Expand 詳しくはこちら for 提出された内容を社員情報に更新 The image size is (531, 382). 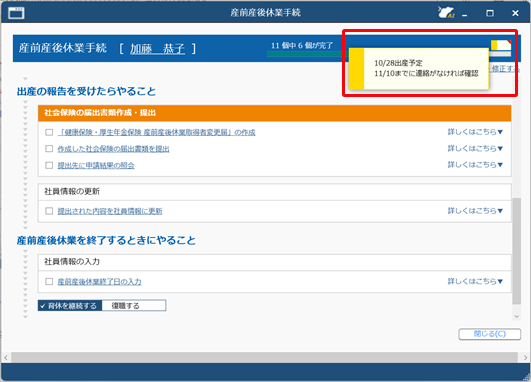(x=475, y=211)
